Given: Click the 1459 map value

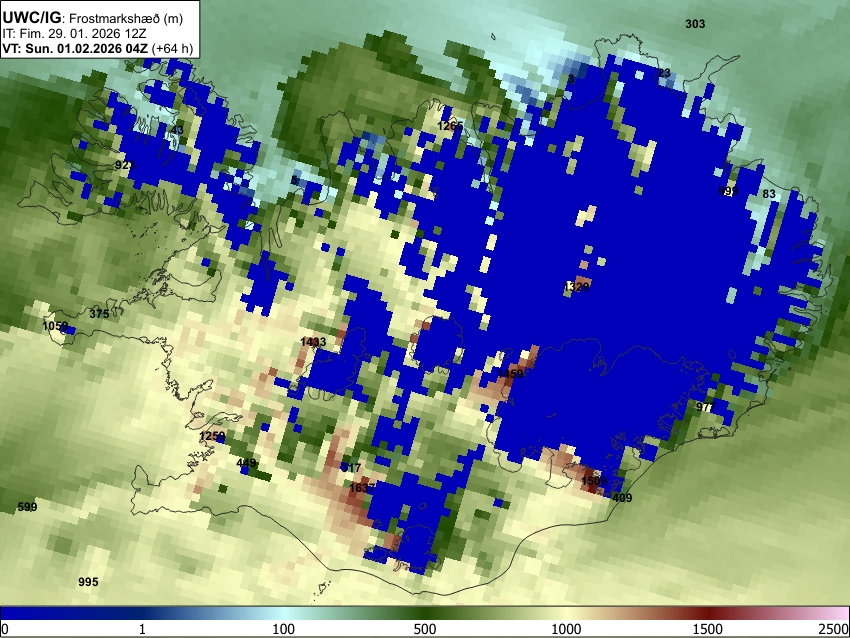Looking at the screenshot, I should [510, 374].
